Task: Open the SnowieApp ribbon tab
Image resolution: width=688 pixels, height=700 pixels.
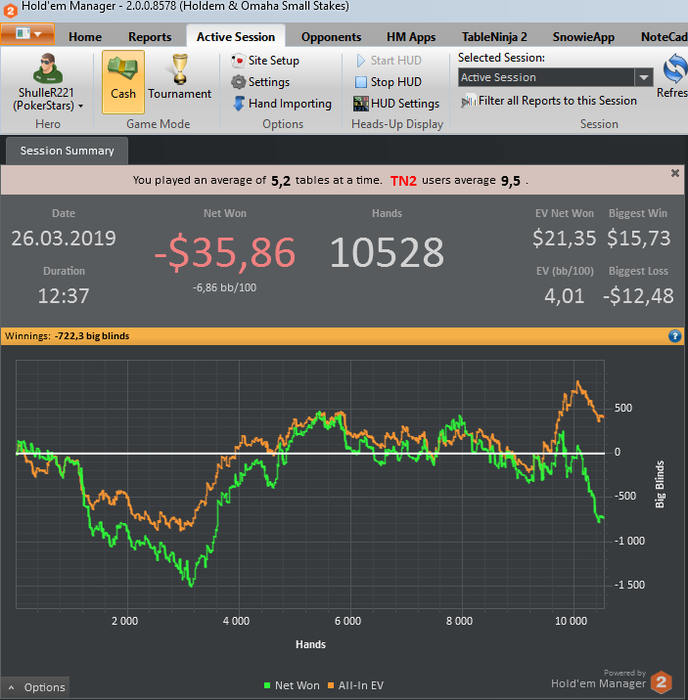Action: [583, 37]
